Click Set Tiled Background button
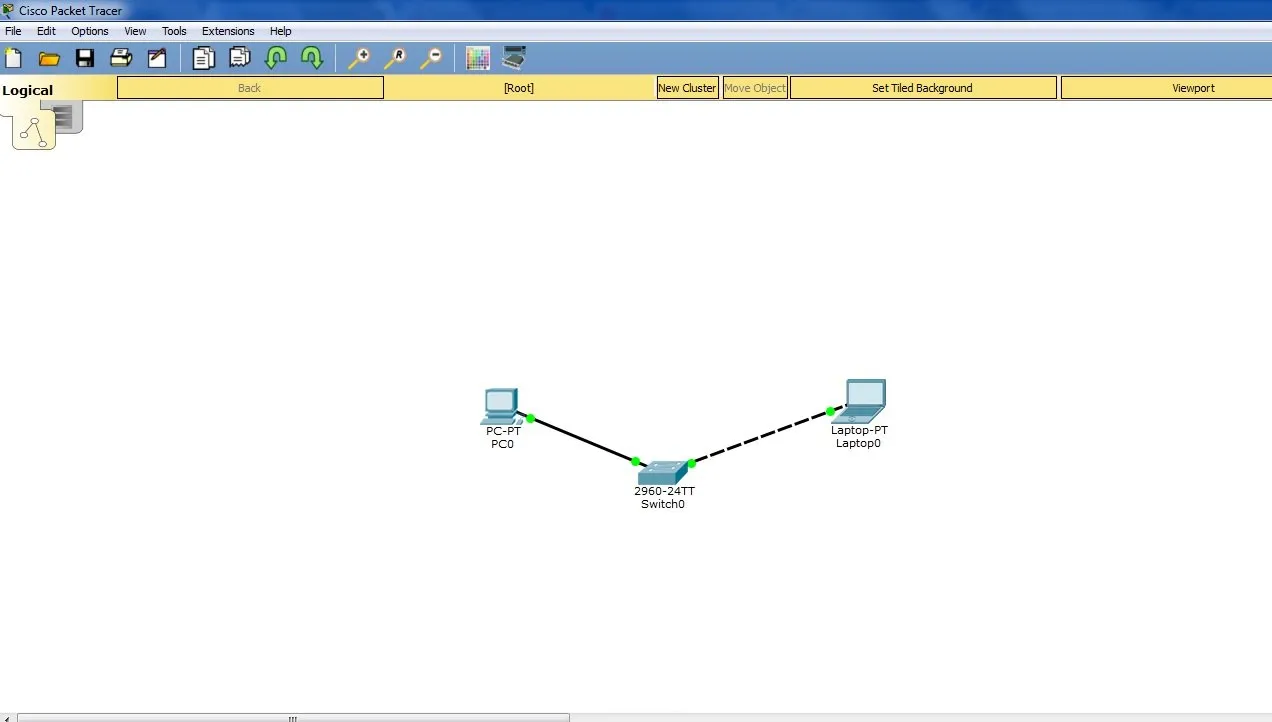Viewport: 1272px width, 722px height. point(923,88)
